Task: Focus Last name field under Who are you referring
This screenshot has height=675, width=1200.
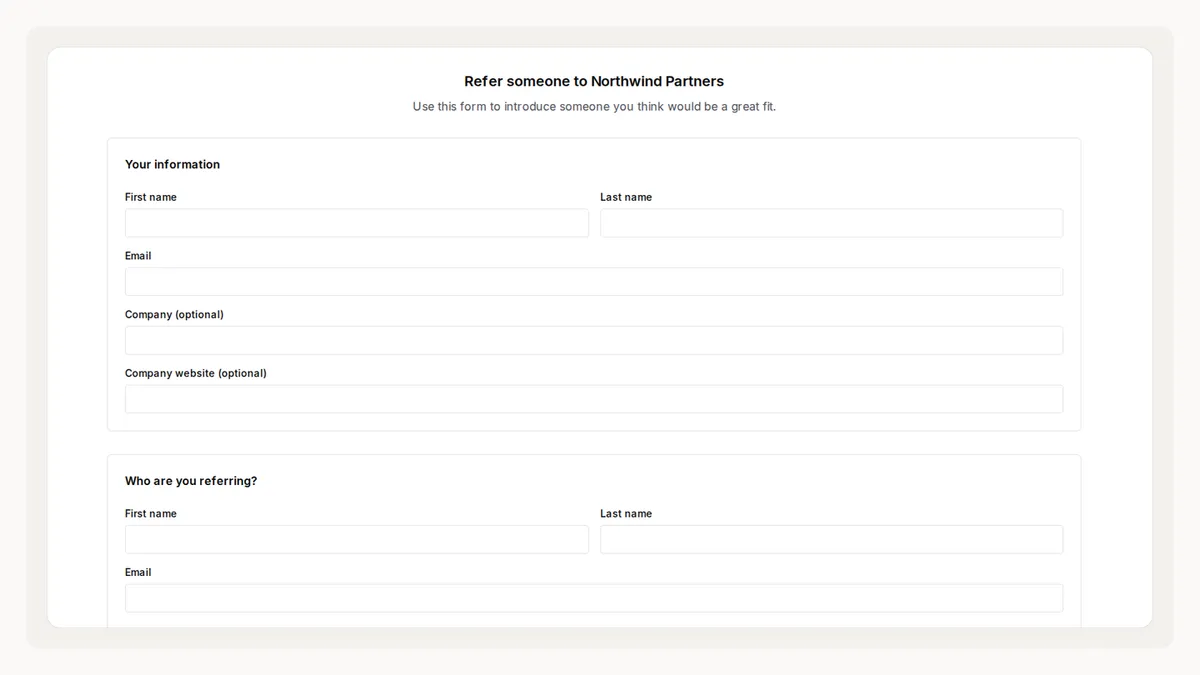Action: 831,539
